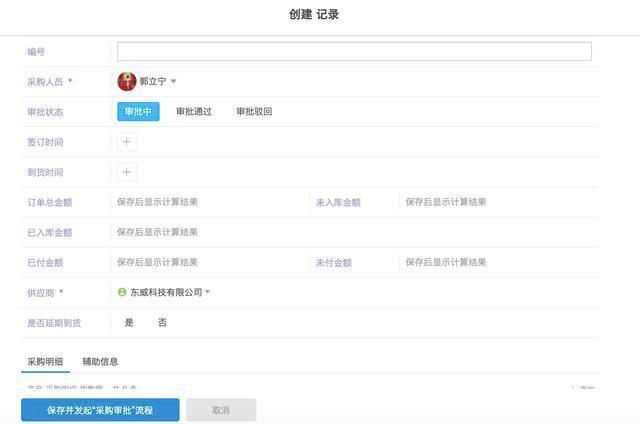Click the 郭立宁 avatar picture

127,82
